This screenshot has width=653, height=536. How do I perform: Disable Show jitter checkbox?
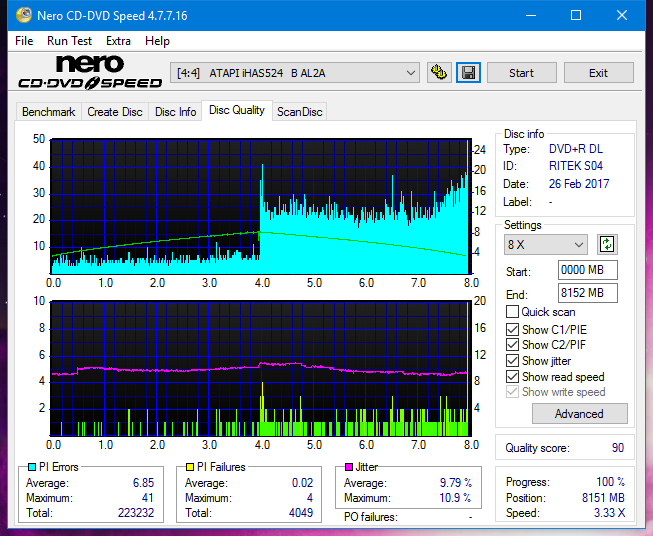point(512,361)
